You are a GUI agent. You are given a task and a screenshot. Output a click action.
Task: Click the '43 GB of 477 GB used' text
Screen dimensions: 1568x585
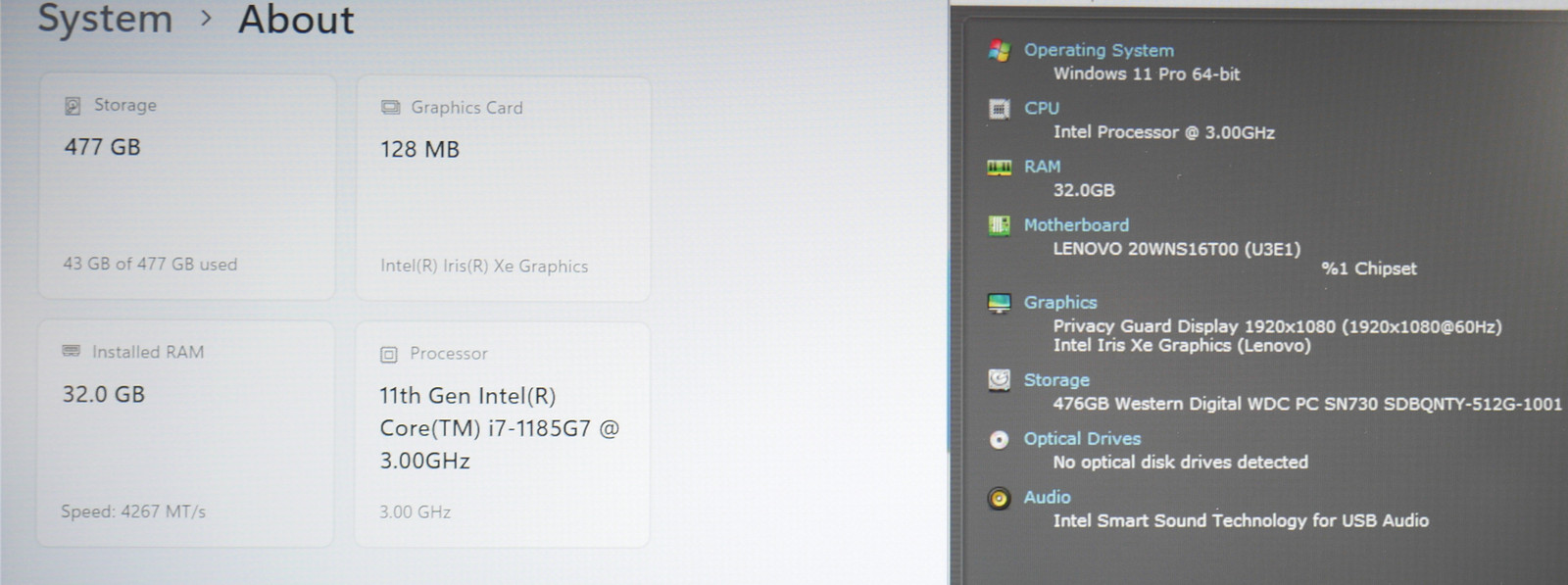pyautogui.click(x=150, y=265)
